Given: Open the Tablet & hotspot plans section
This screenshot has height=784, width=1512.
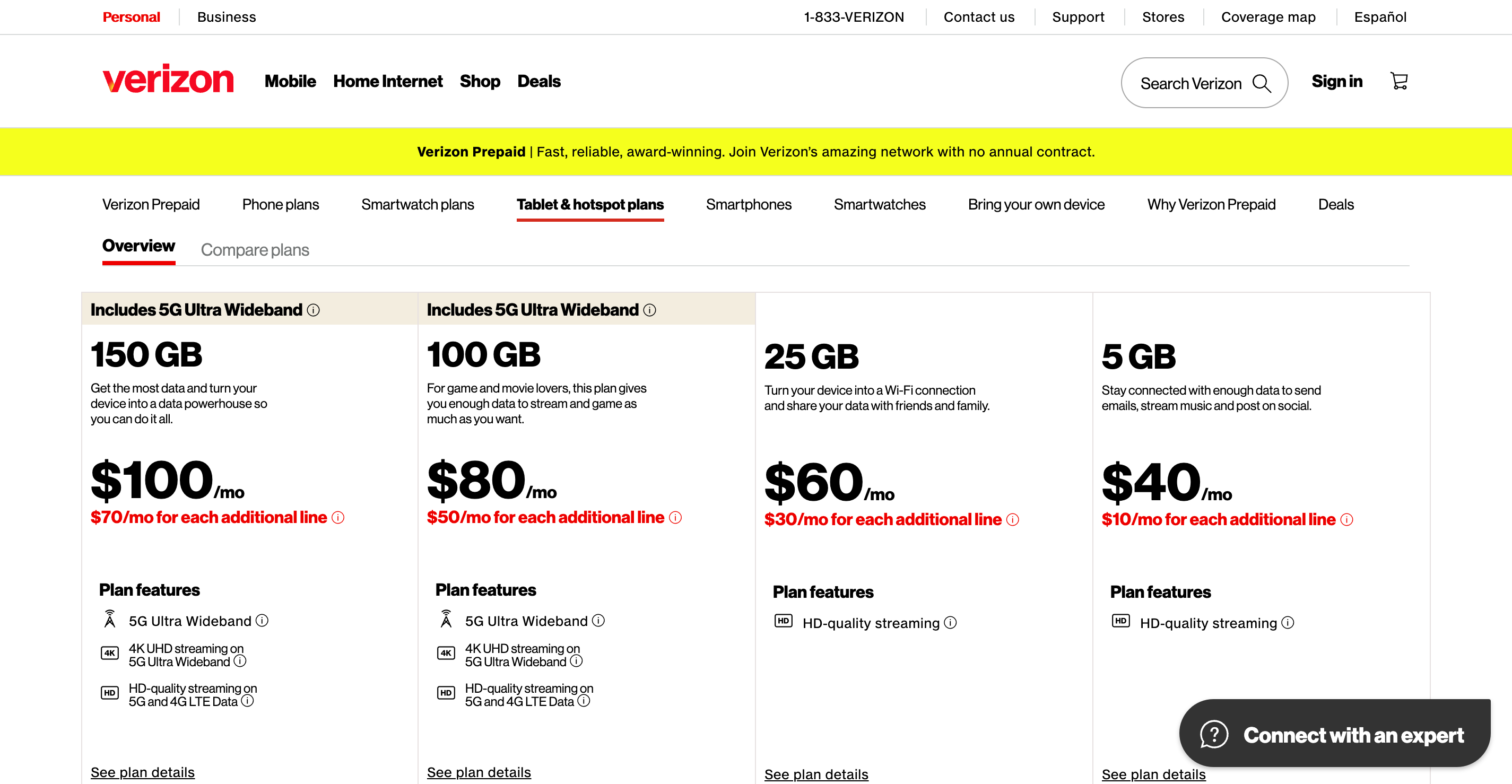Looking at the screenshot, I should 590,205.
